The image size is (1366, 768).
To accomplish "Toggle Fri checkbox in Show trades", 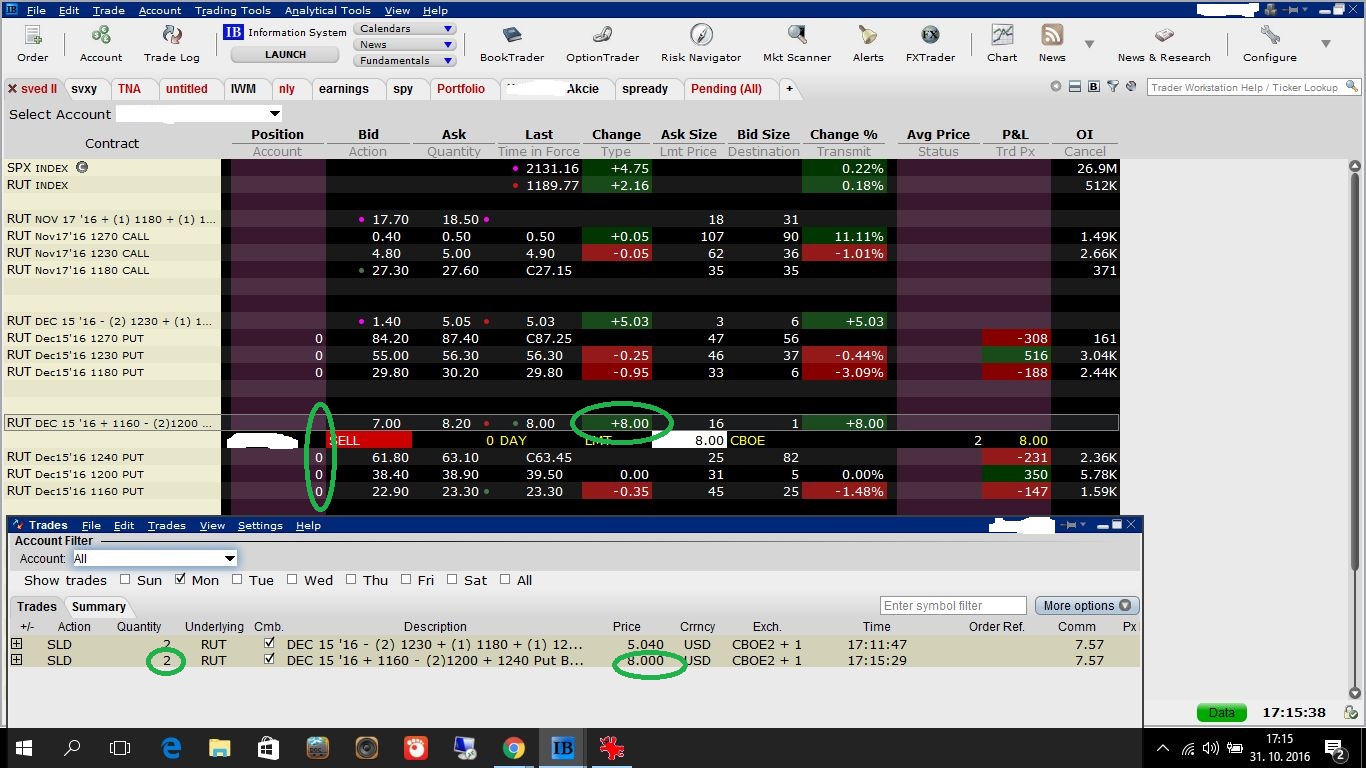I will point(406,579).
